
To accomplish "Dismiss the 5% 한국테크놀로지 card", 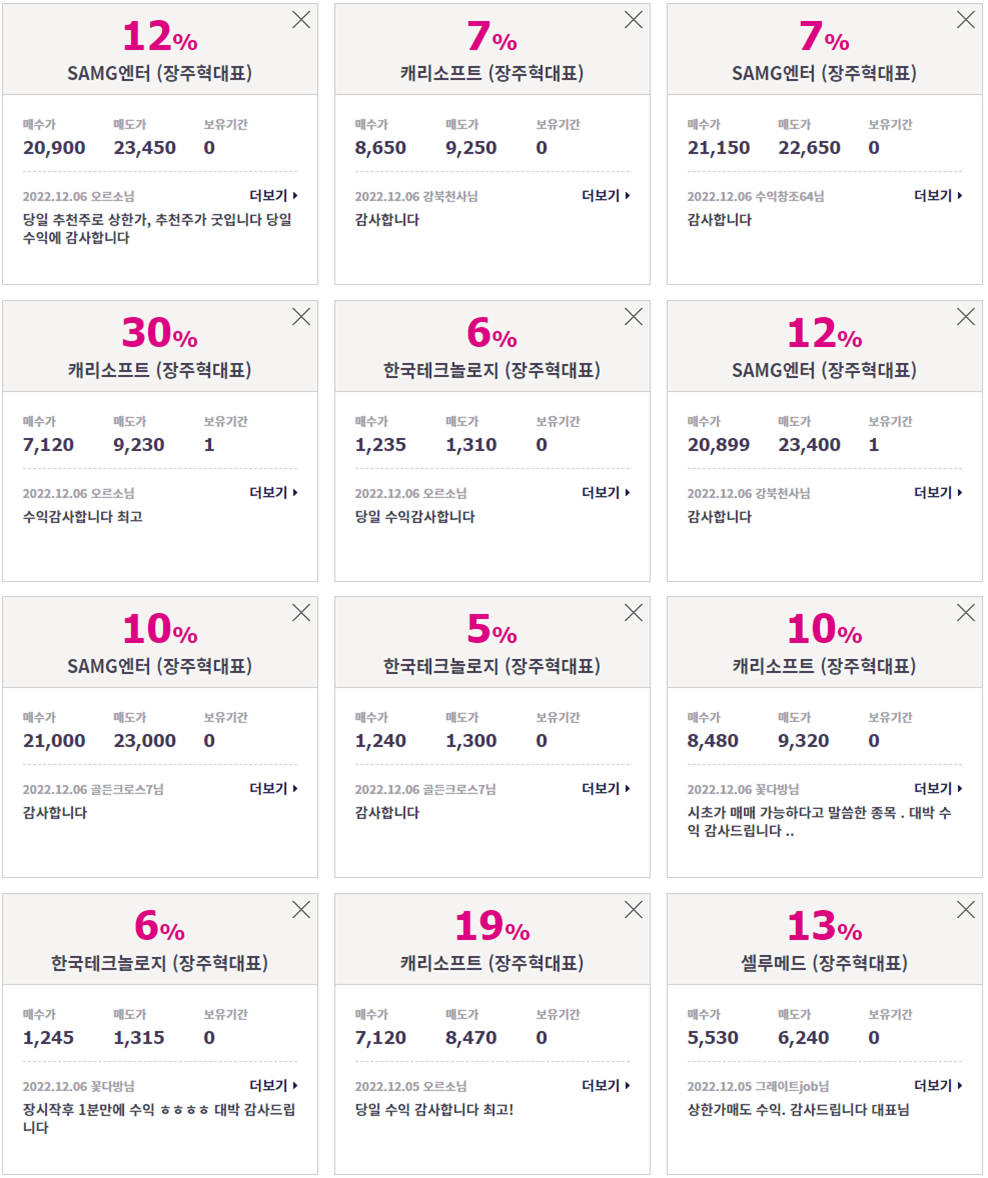I will 633,612.
